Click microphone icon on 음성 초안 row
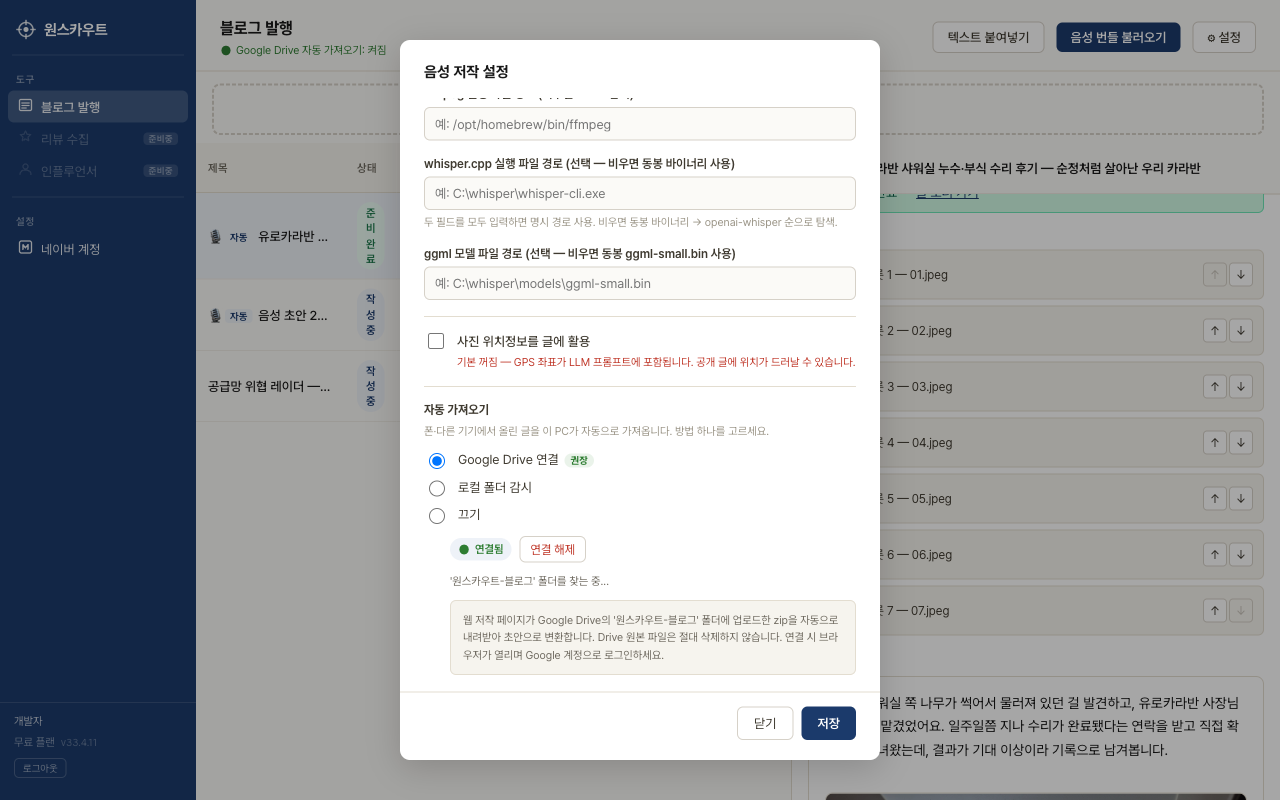Image resolution: width=1280 pixels, height=800 pixels. [215, 316]
